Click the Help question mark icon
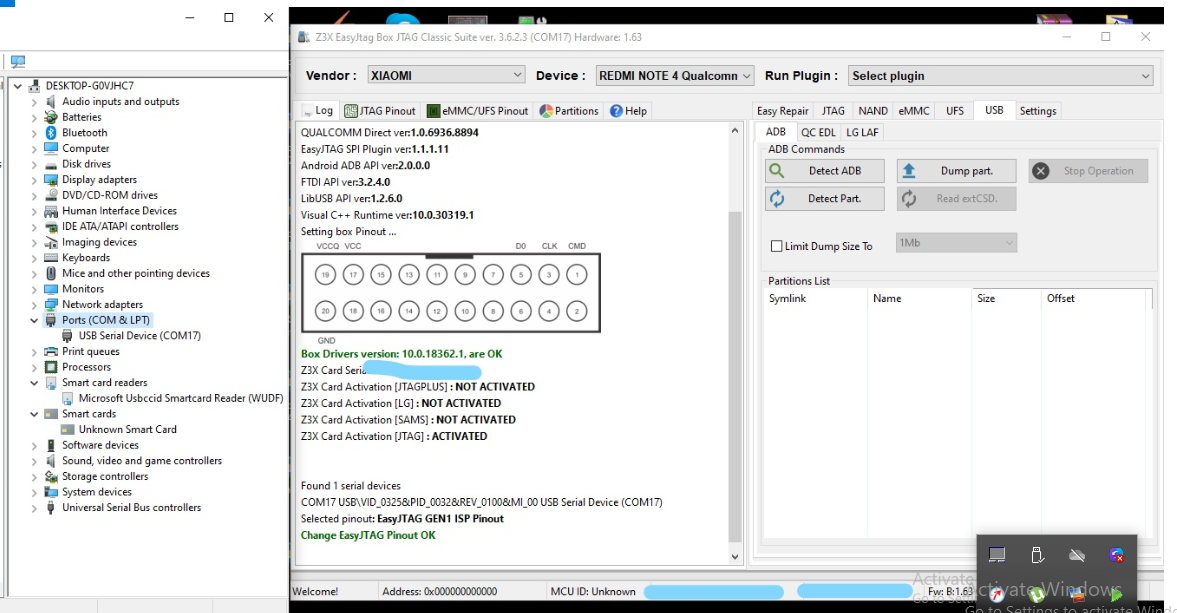This screenshot has height=613, width=1177. pyautogui.click(x=616, y=111)
